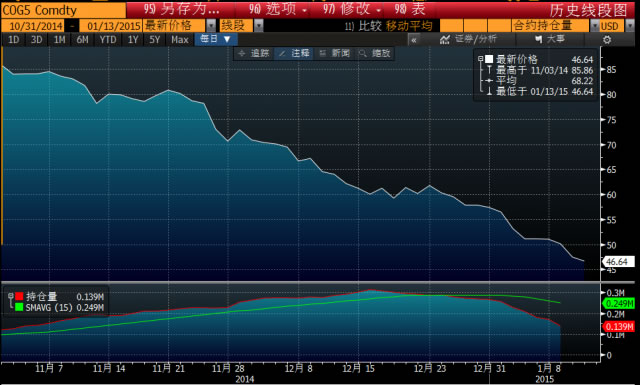
Task: Click the red 0.139M axis value label
Action: point(618,327)
